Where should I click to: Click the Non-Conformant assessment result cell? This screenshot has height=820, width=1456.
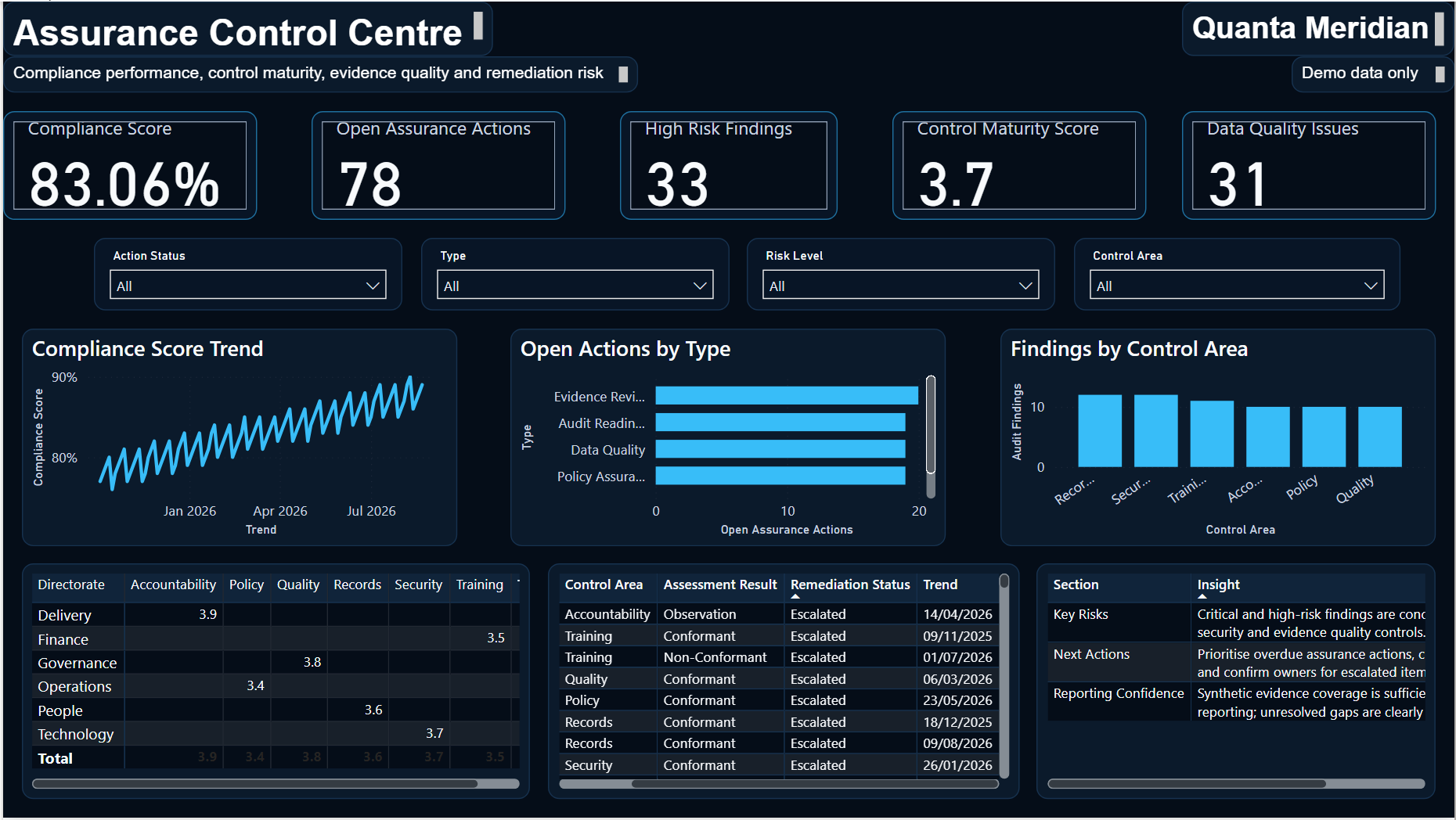point(715,657)
